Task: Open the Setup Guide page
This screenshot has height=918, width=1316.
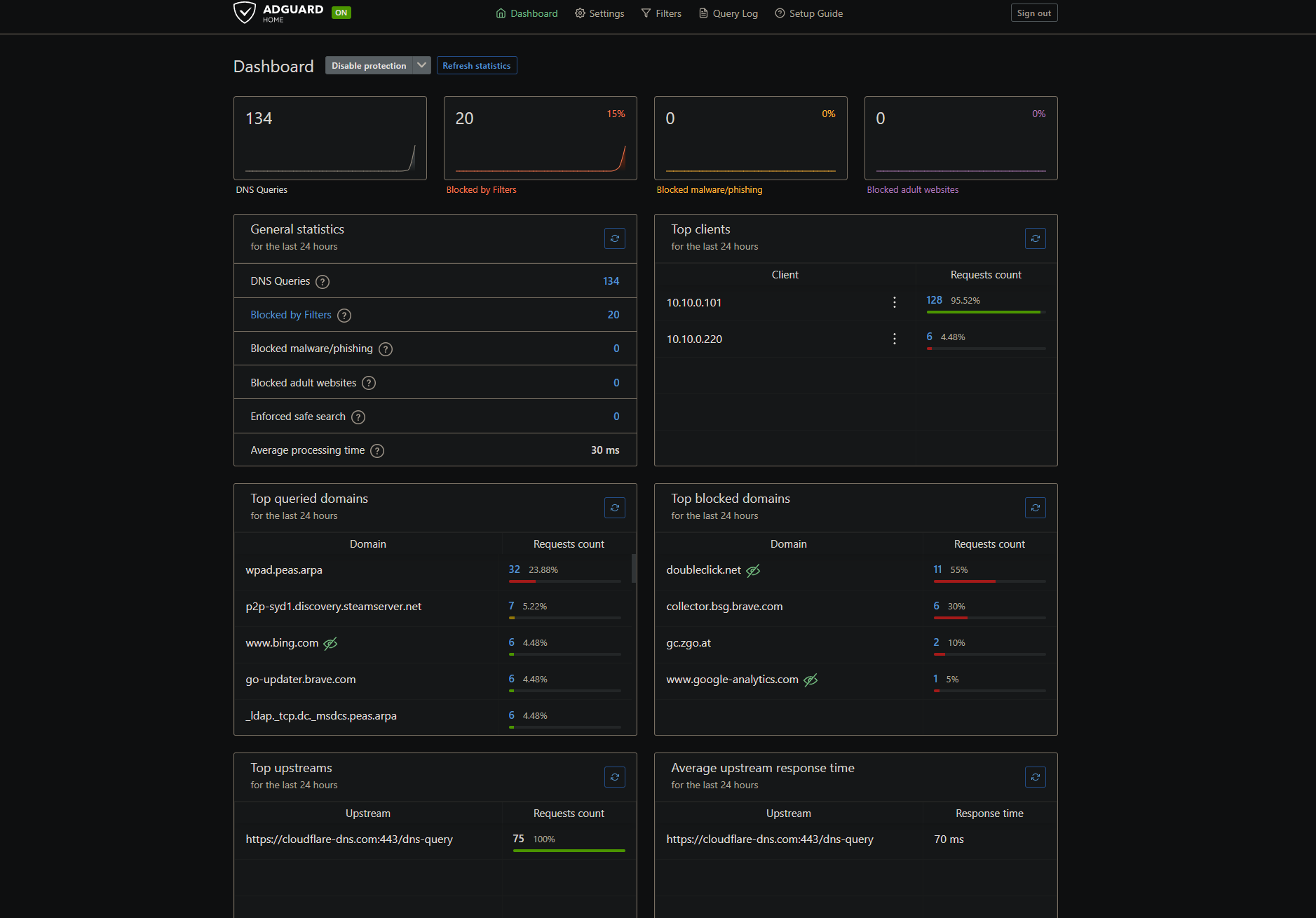Action: point(809,13)
